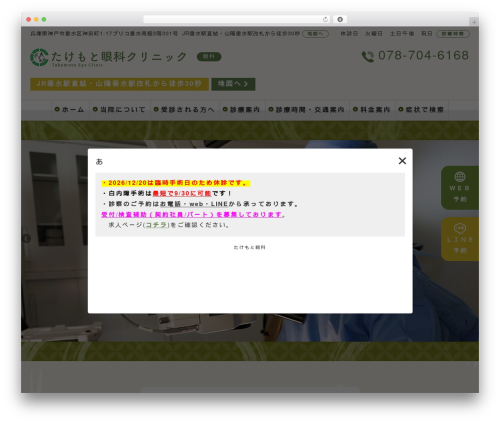The height and width of the screenshot is (423, 500).
Task: Open the 当院について menu item
Action: pyautogui.click(x=119, y=110)
